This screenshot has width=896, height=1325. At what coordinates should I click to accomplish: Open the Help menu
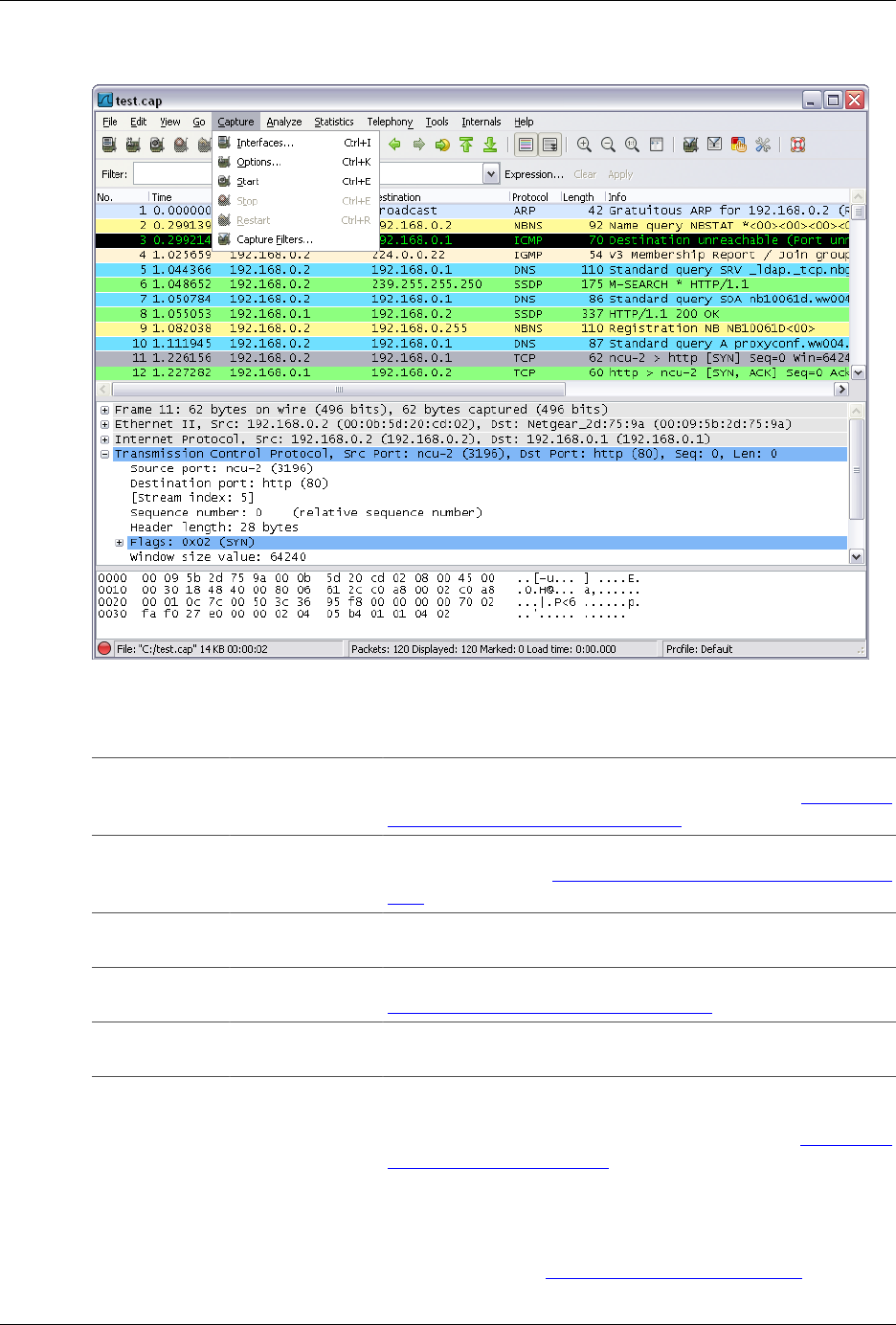tap(524, 122)
